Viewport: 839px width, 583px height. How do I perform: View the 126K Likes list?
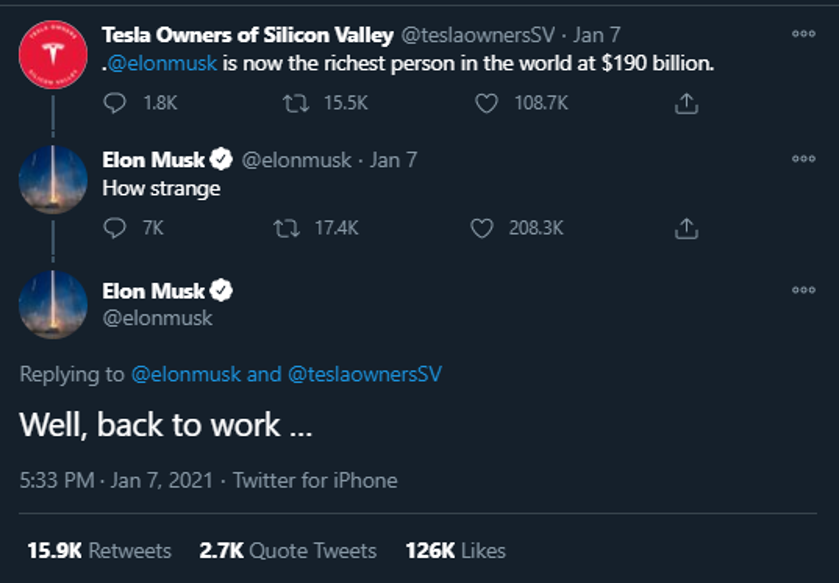tap(455, 551)
